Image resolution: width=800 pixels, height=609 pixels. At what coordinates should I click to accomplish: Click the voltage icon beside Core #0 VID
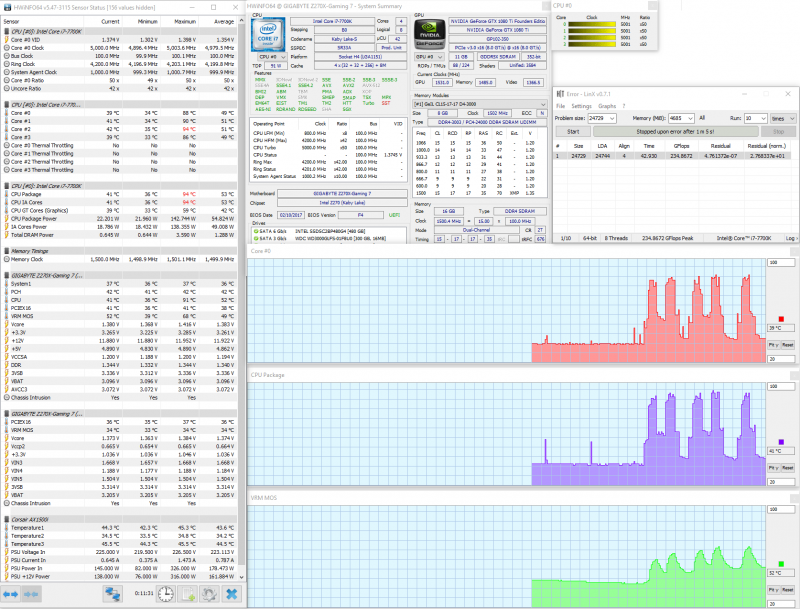coord(7,40)
